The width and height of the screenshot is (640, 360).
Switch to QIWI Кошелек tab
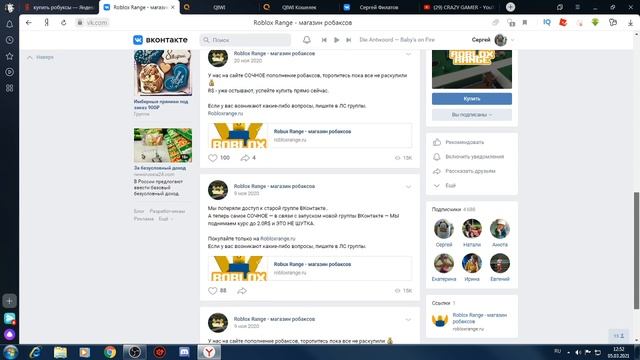click(x=299, y=7)
